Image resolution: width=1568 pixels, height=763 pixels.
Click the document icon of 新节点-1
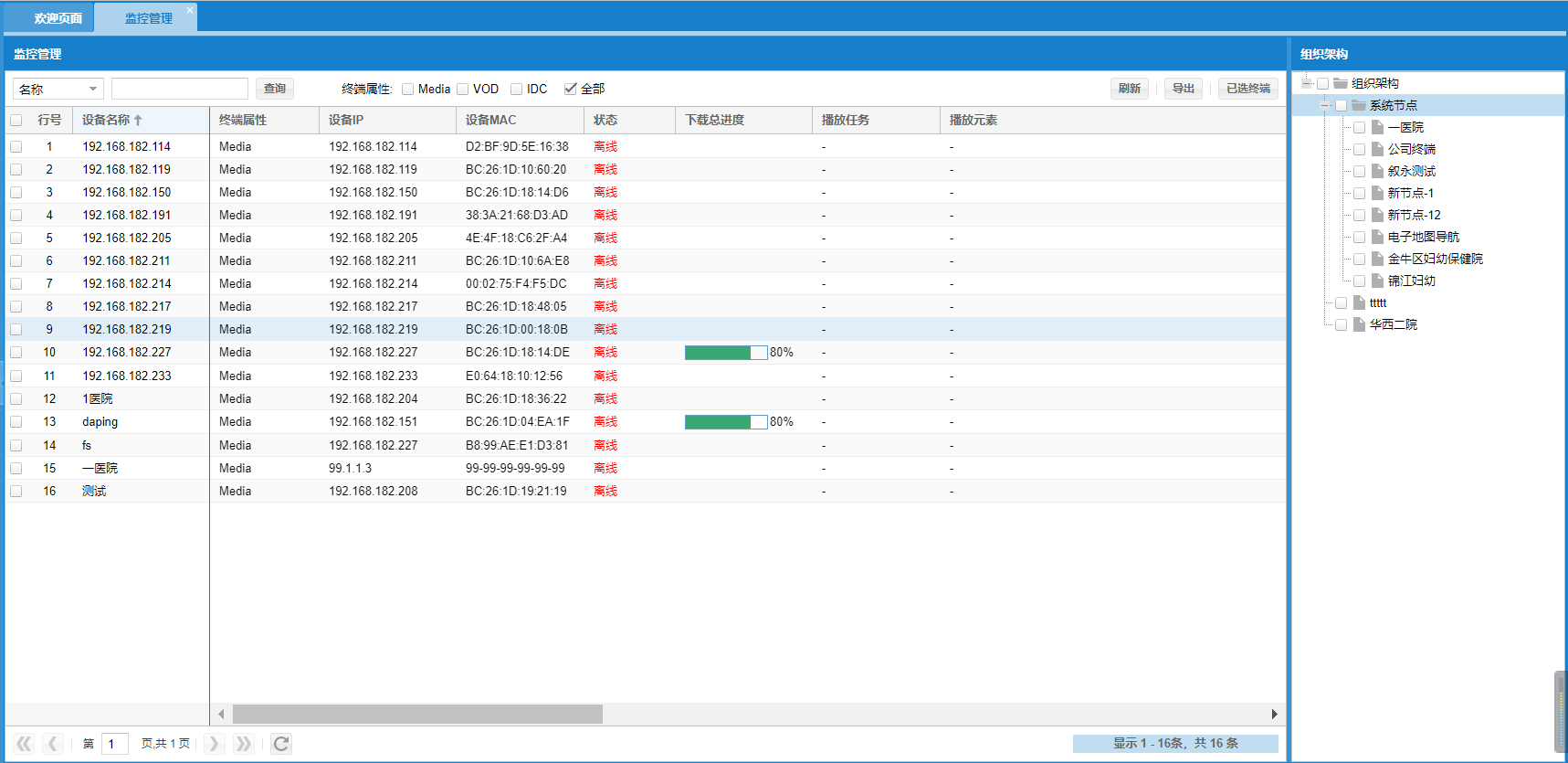pos(1377,193)
